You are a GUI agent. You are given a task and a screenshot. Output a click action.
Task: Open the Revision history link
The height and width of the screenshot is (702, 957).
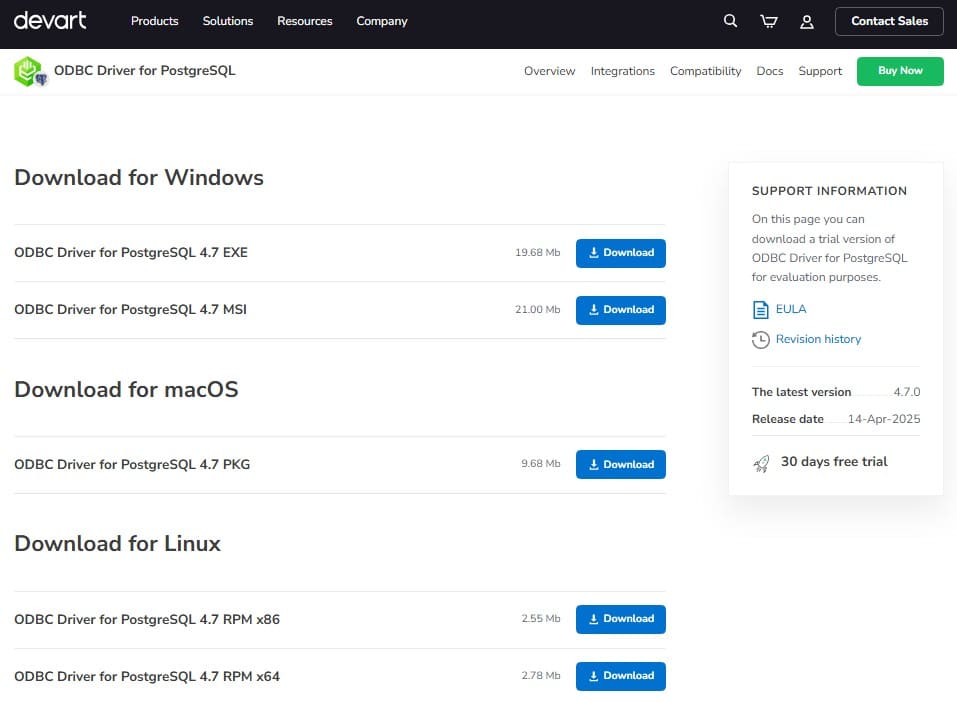click(818, 339)
